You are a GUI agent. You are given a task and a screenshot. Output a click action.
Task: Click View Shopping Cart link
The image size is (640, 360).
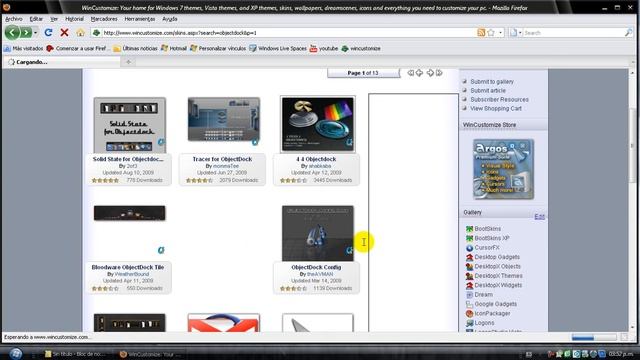click(x=496, y=109)
